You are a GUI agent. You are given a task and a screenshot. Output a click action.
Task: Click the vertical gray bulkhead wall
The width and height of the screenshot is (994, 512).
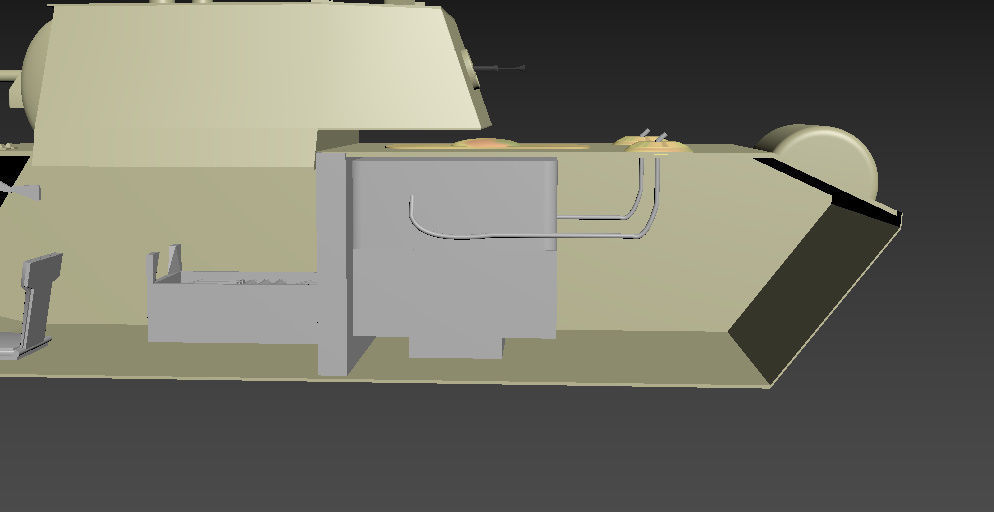click(x=332, y=263)
